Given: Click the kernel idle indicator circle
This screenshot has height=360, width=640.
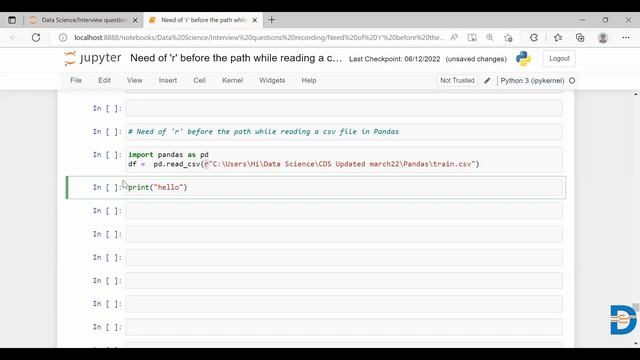Looking at the screenshot, I should pos(572,81).
